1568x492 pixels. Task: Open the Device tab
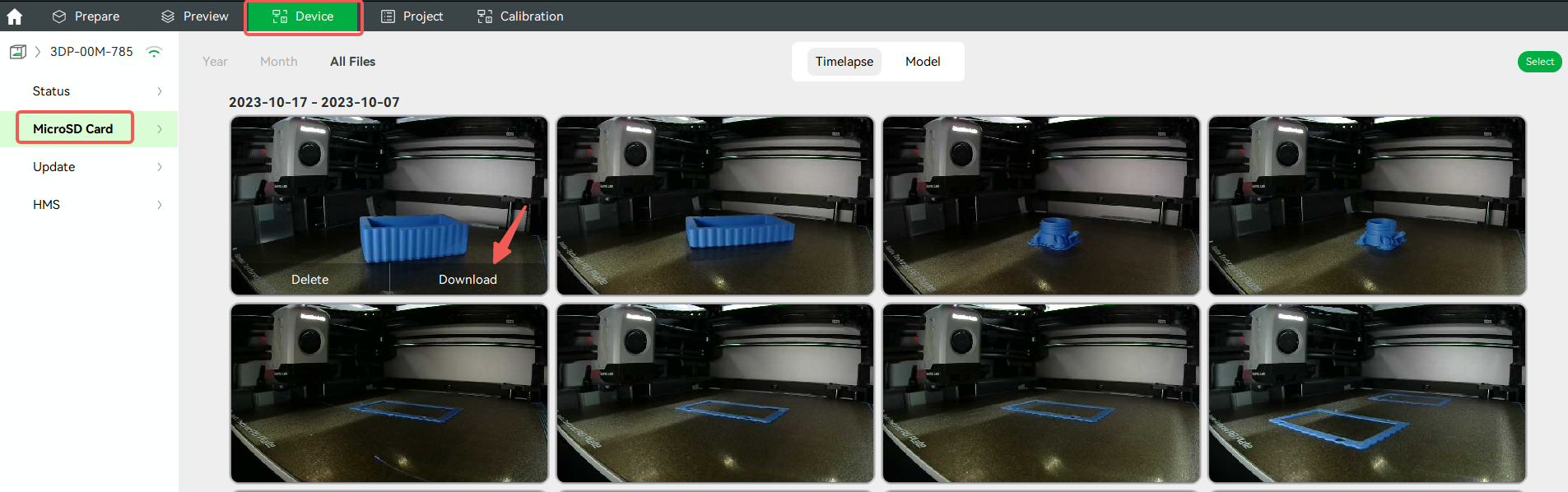tap(304, 16)
